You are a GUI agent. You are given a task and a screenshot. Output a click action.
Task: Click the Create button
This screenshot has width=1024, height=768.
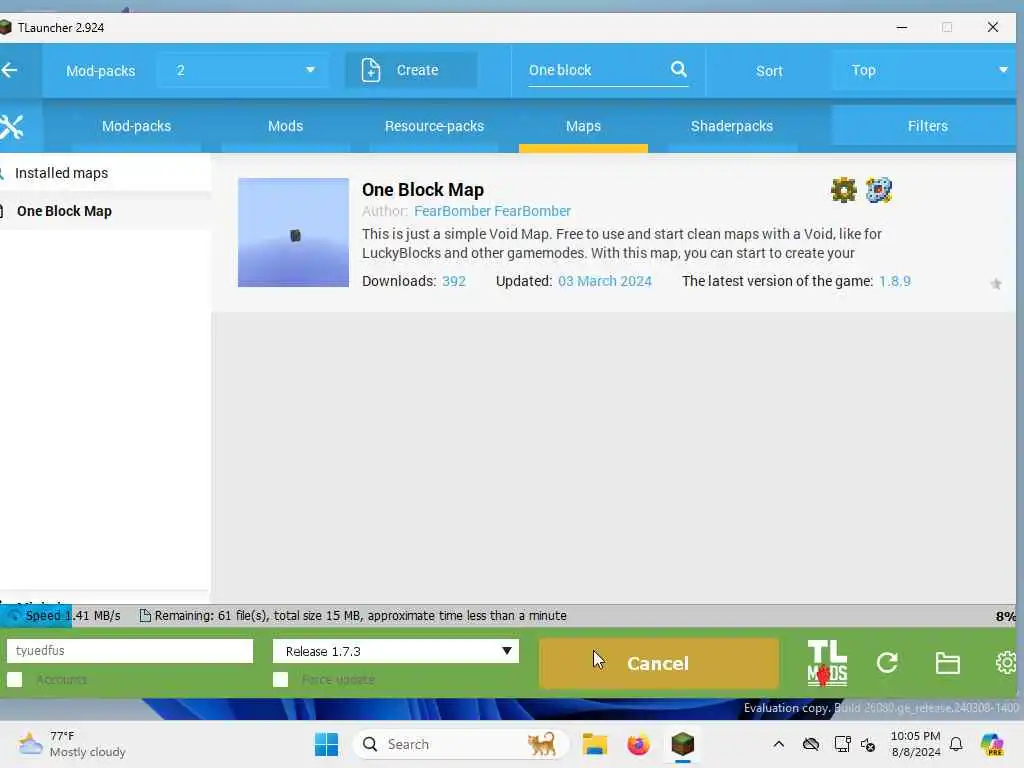point(411,70)
